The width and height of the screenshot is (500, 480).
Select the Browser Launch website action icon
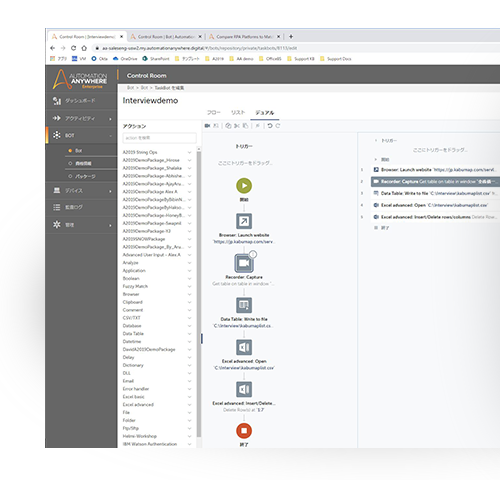point(244,221)
